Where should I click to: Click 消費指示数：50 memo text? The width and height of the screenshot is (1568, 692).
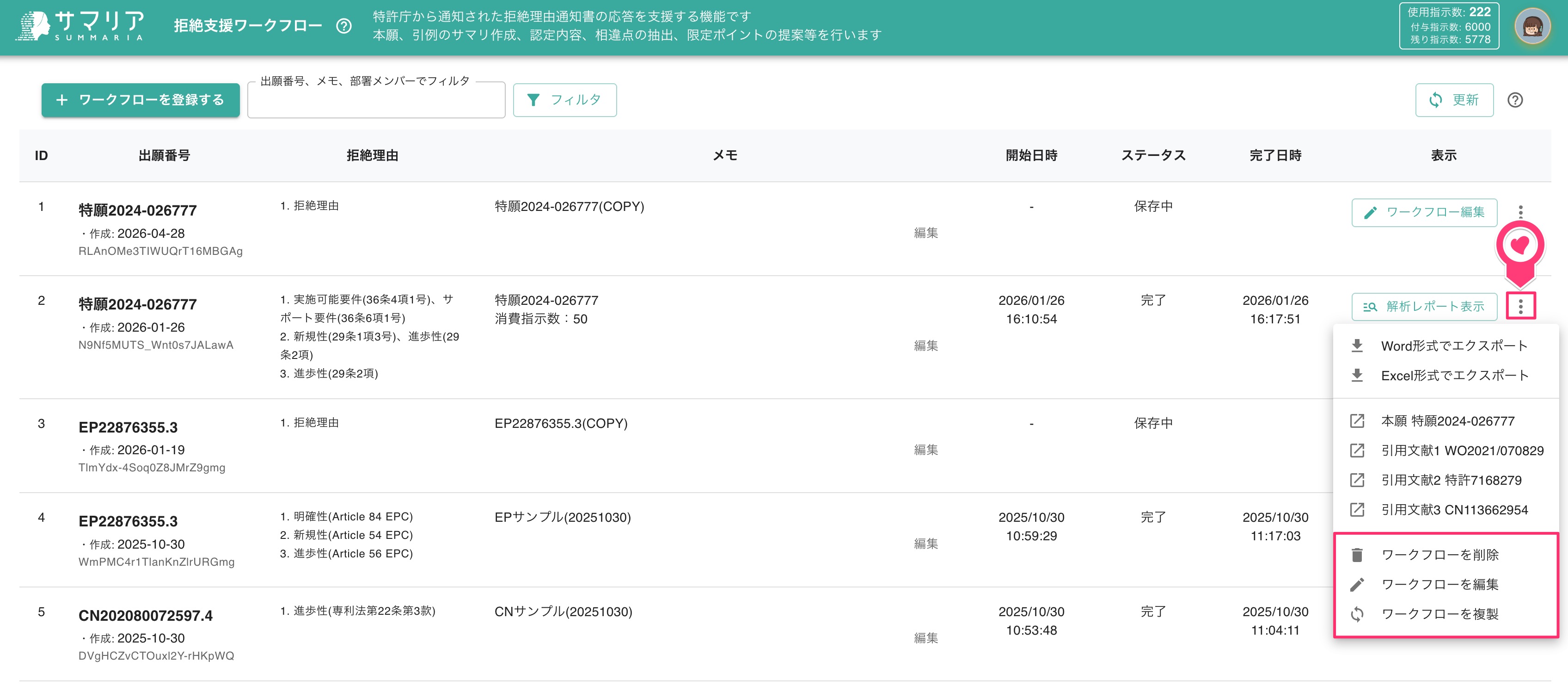pos(540,319)
